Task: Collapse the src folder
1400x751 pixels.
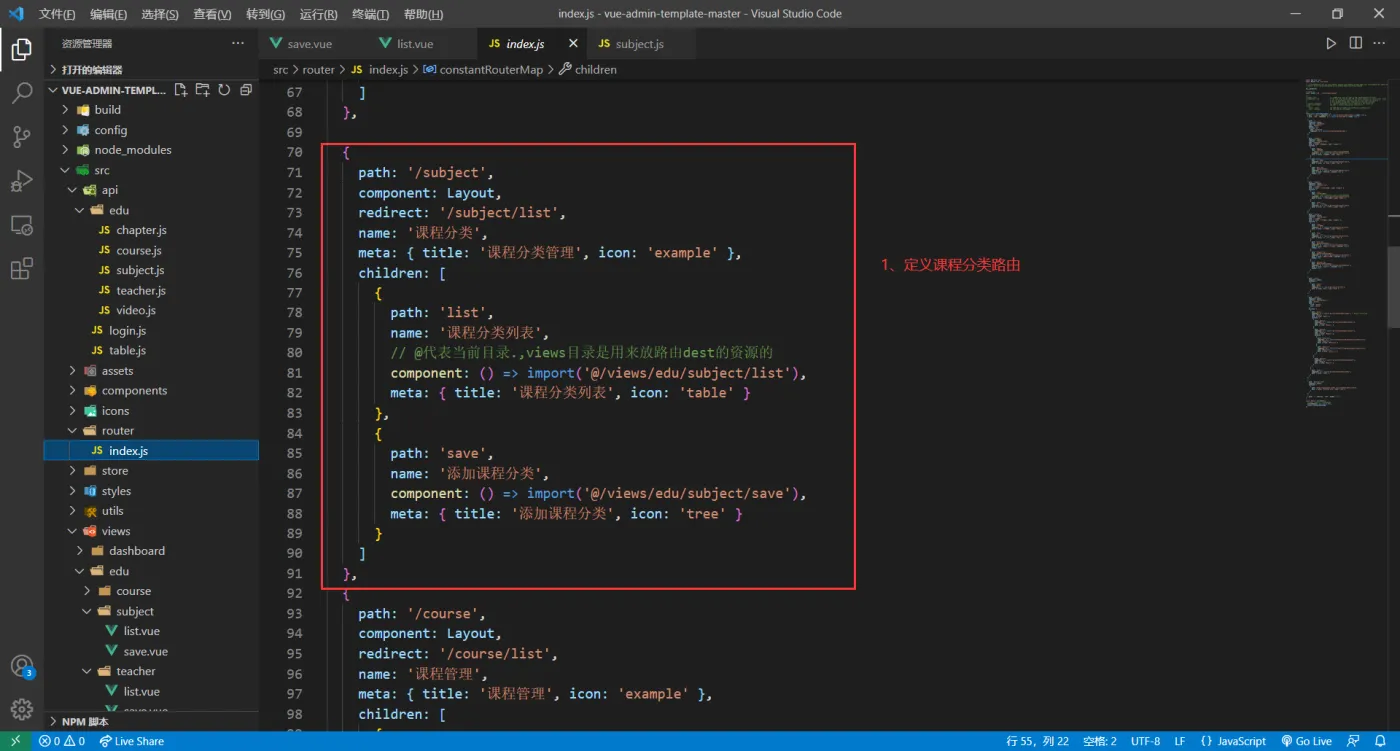Action: pos(151,170)
